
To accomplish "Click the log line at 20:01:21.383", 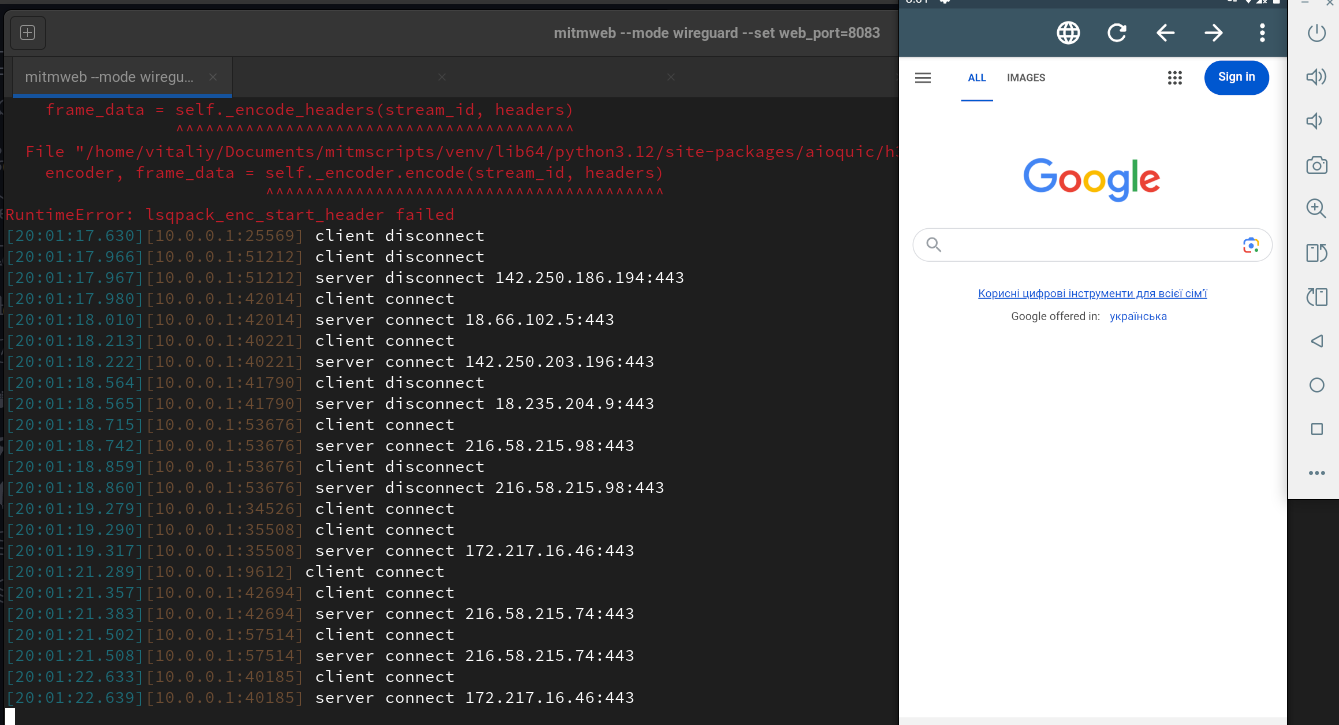I will (x=320, y=614).
